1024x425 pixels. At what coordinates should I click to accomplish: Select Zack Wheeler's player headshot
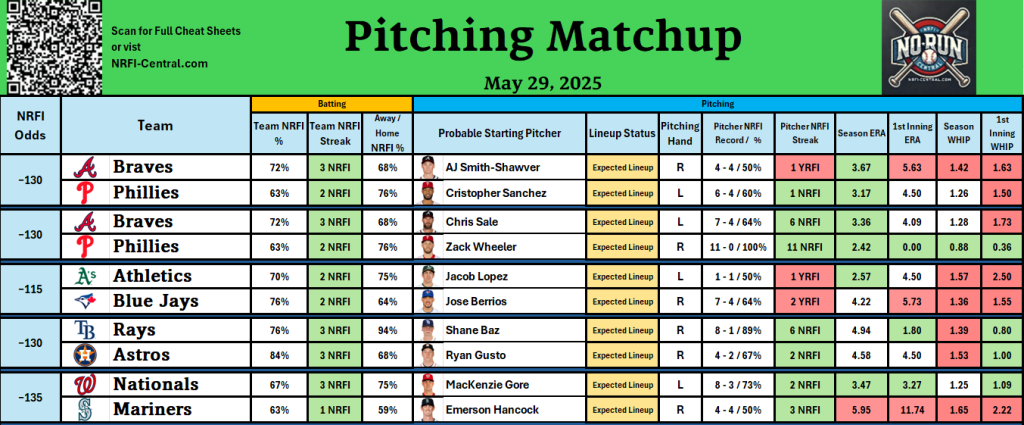[x=428, y=247]
